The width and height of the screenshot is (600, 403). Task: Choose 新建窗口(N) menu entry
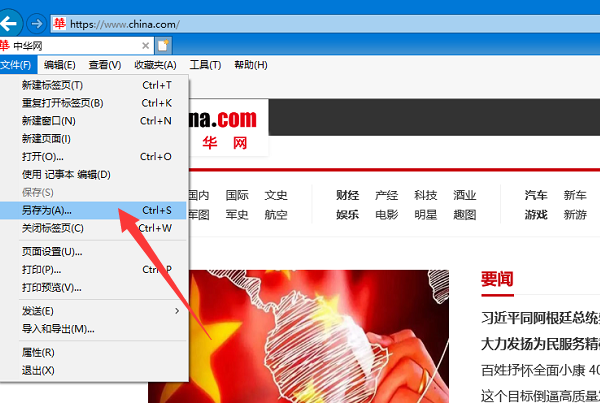(x=93, y=121)
